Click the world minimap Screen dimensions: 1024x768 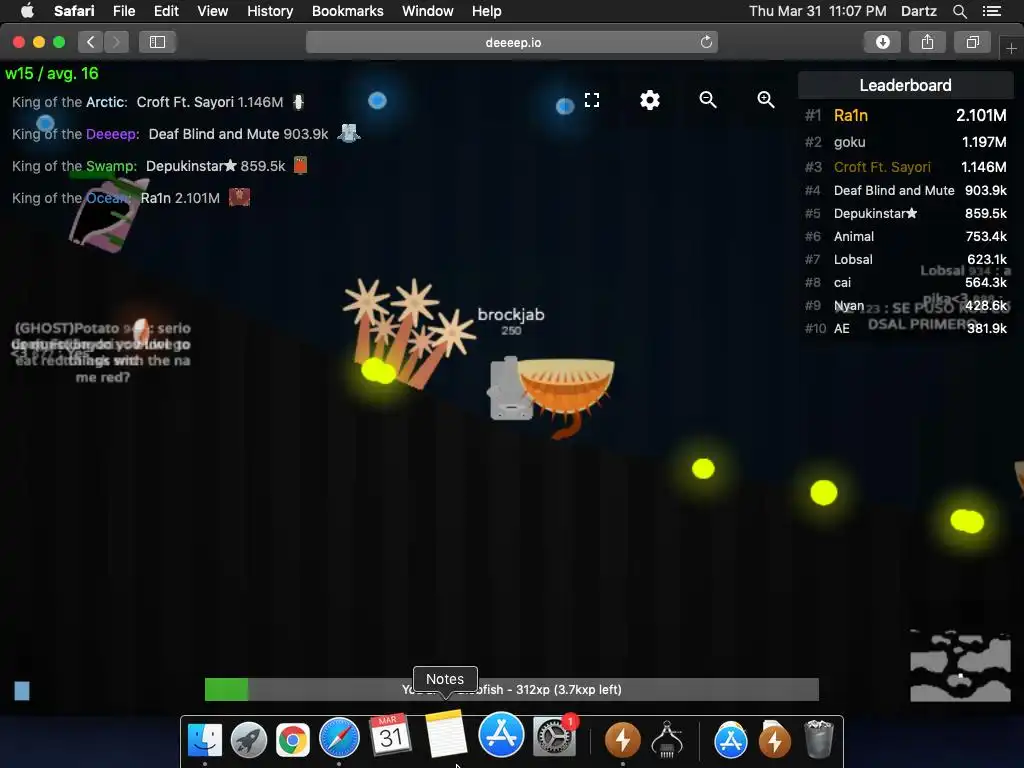click(960, 666)
